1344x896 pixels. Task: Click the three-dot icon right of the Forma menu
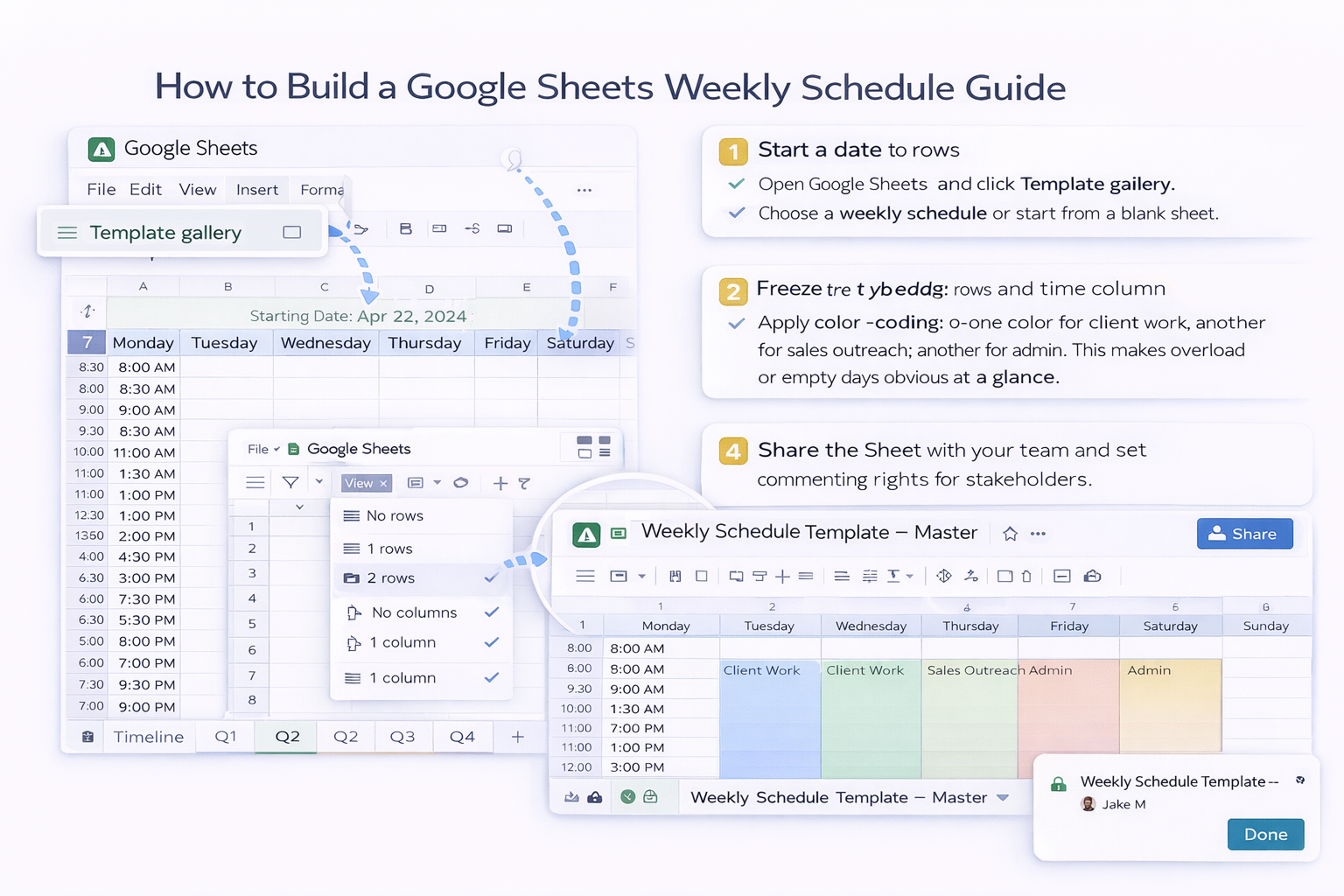pos(584,190)
